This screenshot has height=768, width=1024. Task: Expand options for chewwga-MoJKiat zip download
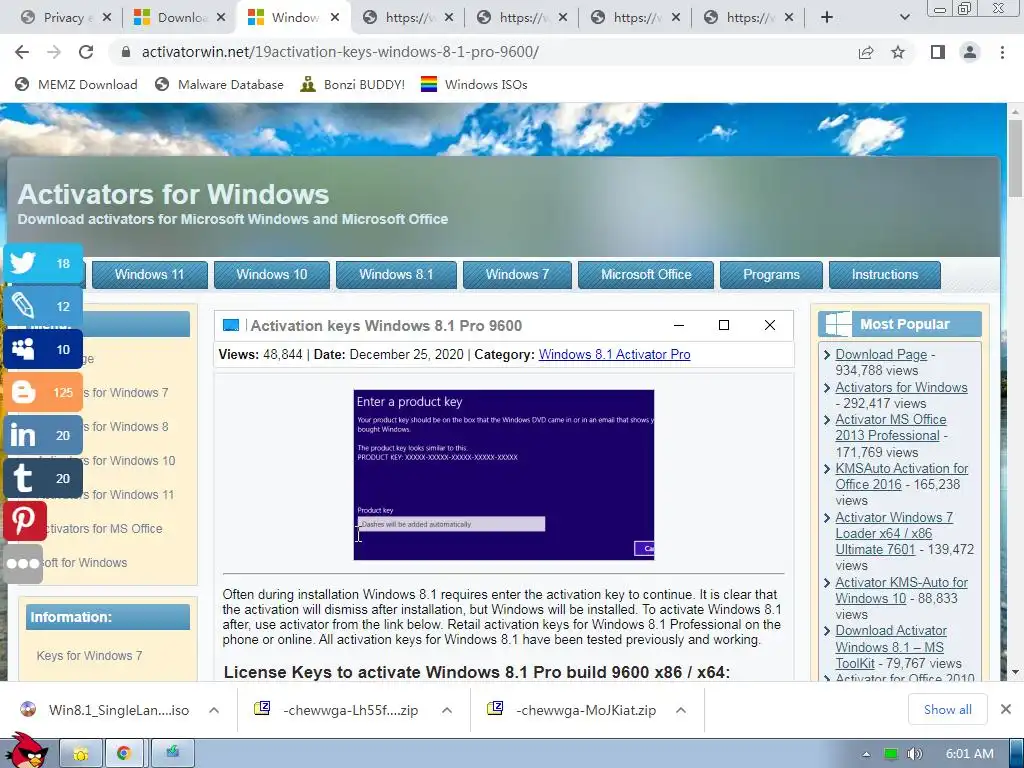680,710
